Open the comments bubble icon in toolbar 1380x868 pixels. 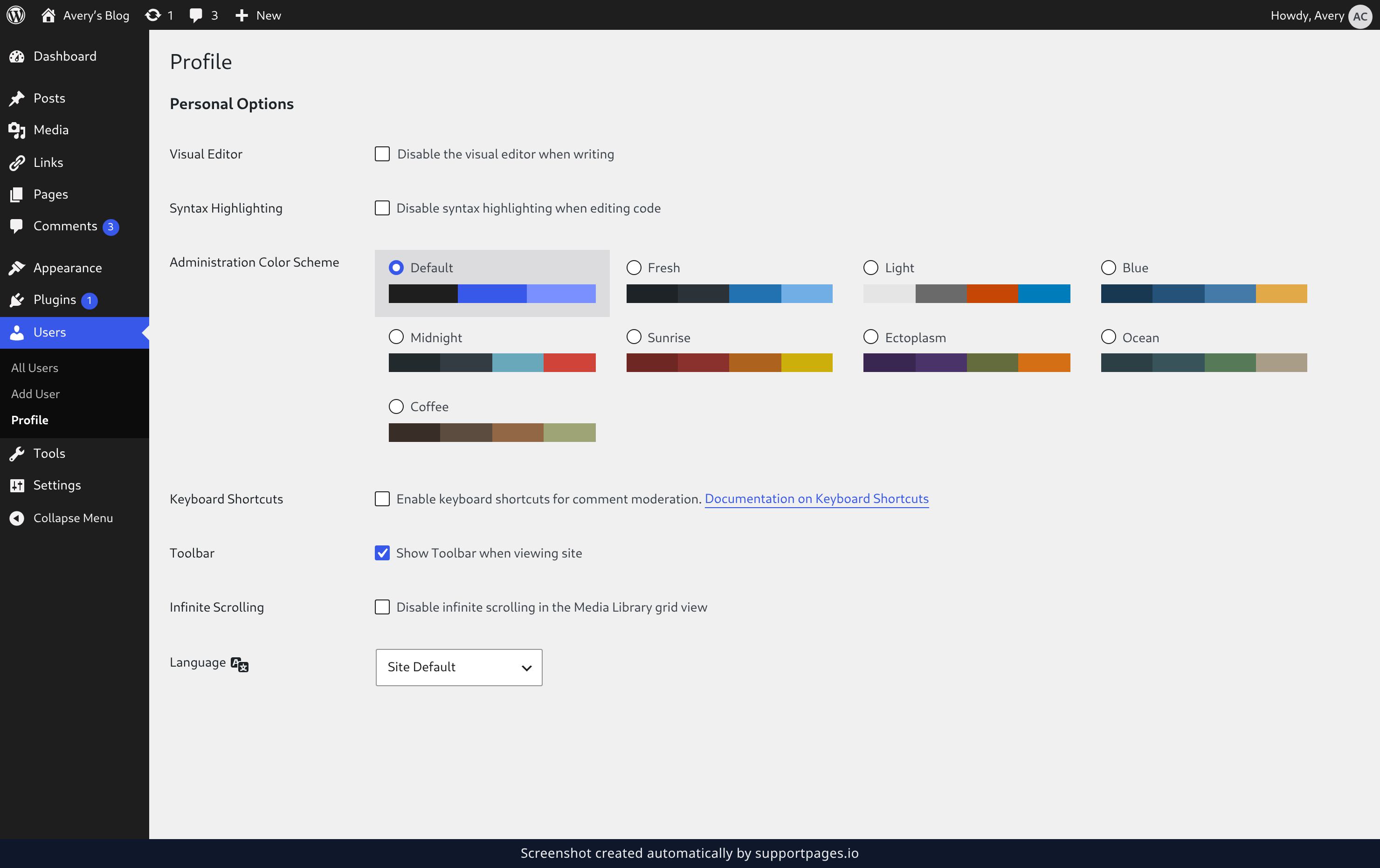click(x=196, y=15)
